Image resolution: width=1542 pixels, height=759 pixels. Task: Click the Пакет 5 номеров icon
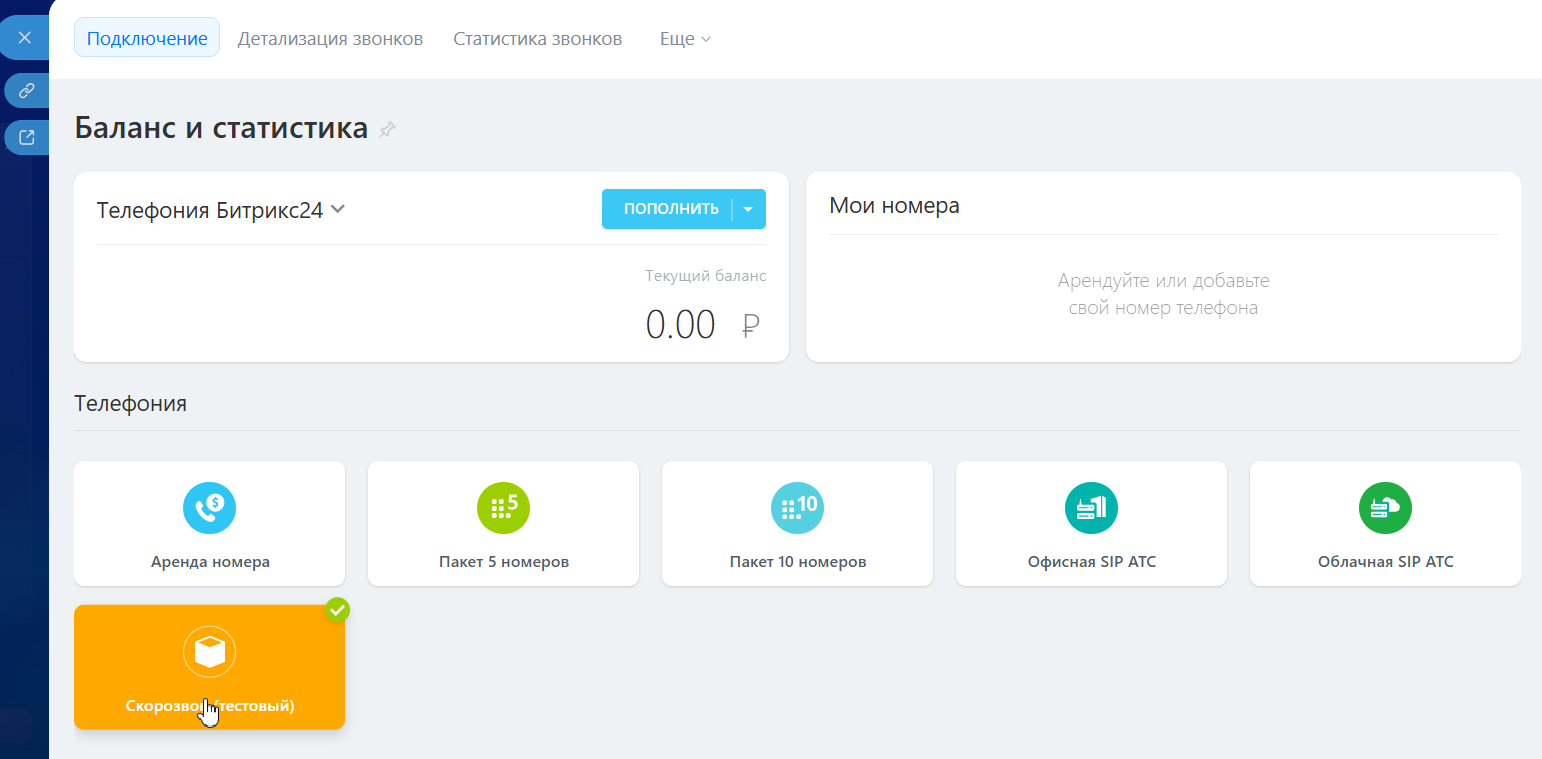coord(503,509)
